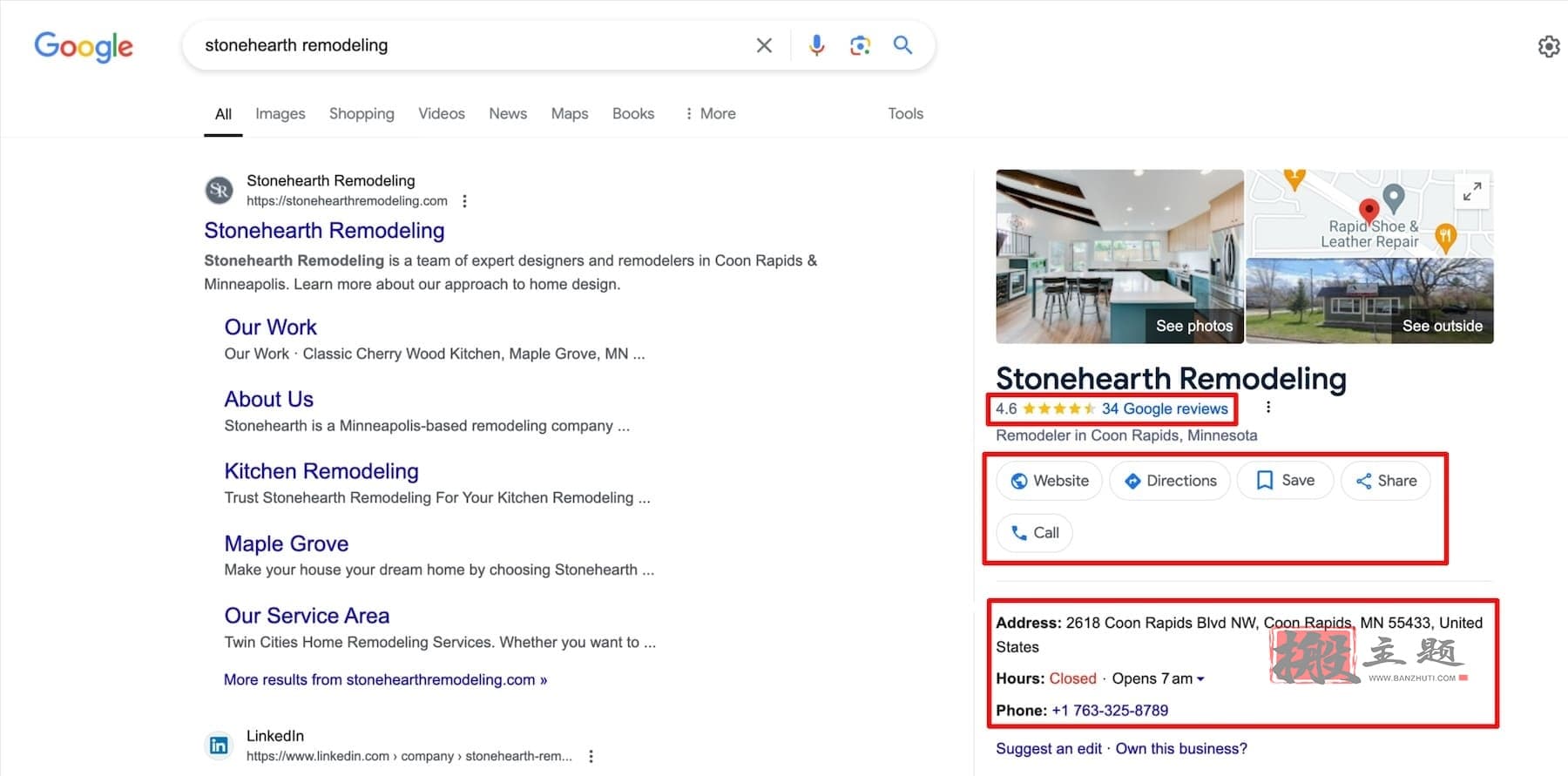The height and width of the screenshot is (776, 1568).
Task: Click the red Closed hours status
Action: (1072, 679)
